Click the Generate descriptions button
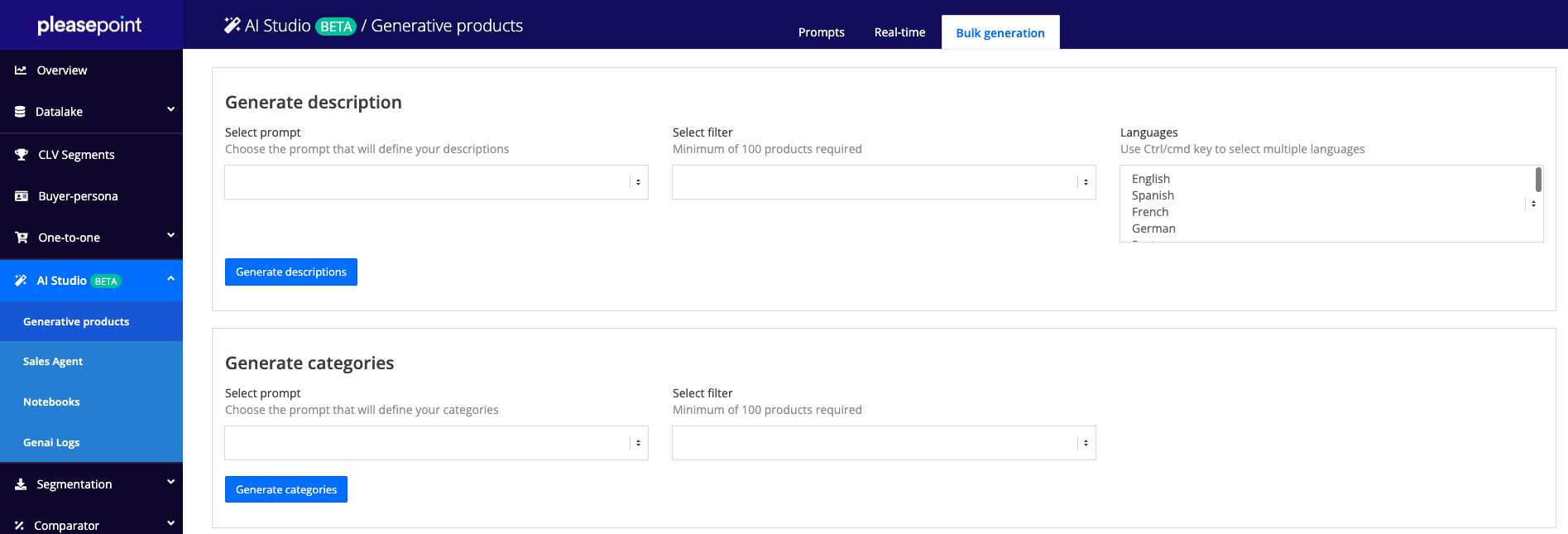This screenshot has height=534, width=1568. click(x=291, y=272)
